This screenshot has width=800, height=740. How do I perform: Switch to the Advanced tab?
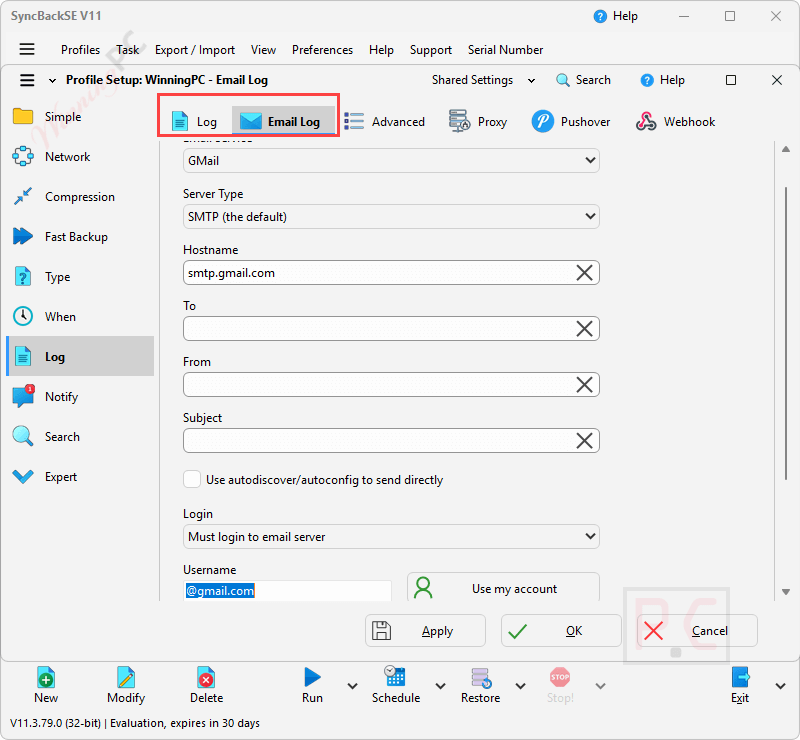pyautogui.click(x=385, y=121)
